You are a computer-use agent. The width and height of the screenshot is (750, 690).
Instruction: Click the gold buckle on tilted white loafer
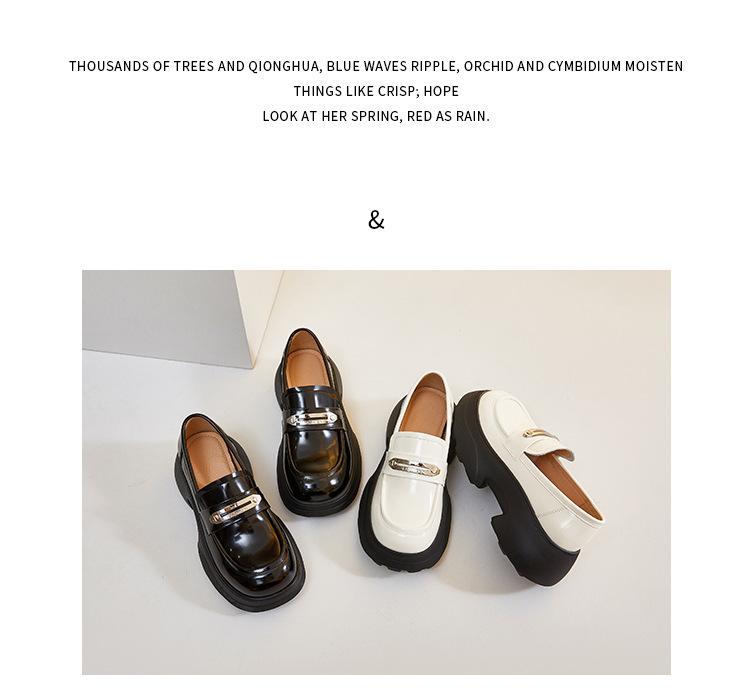coord(539,433)
